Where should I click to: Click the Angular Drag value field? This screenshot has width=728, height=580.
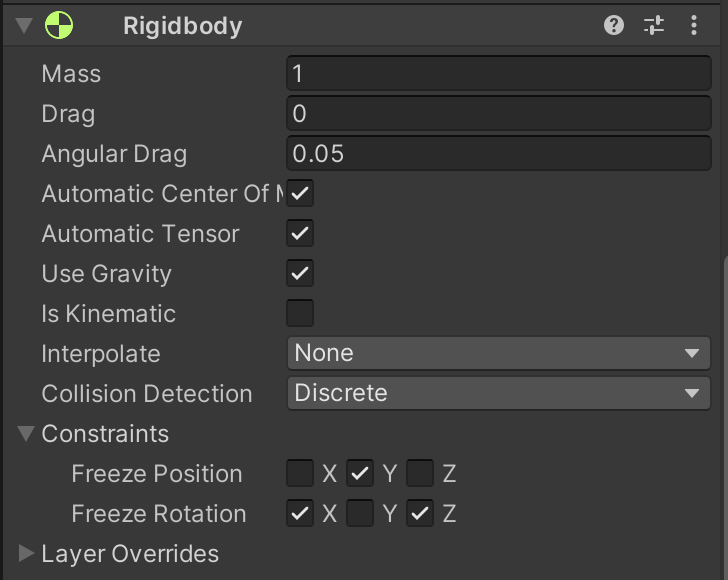tap(499, 153)
